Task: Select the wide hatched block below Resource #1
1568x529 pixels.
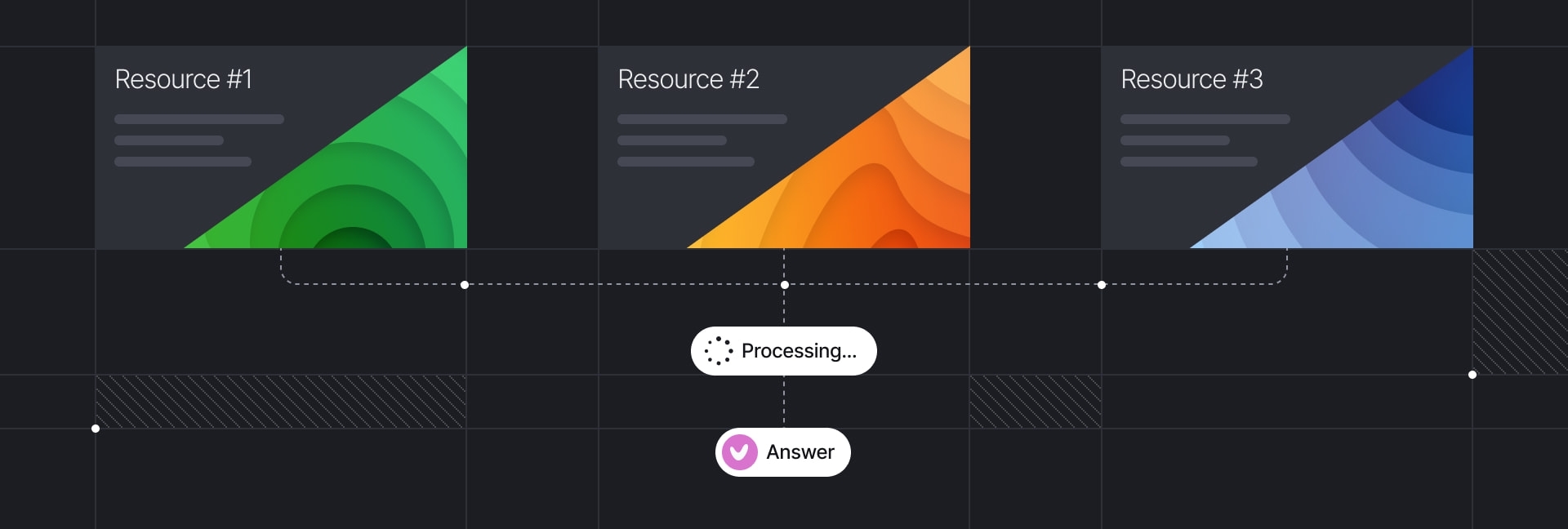Action: pos(280,402)
